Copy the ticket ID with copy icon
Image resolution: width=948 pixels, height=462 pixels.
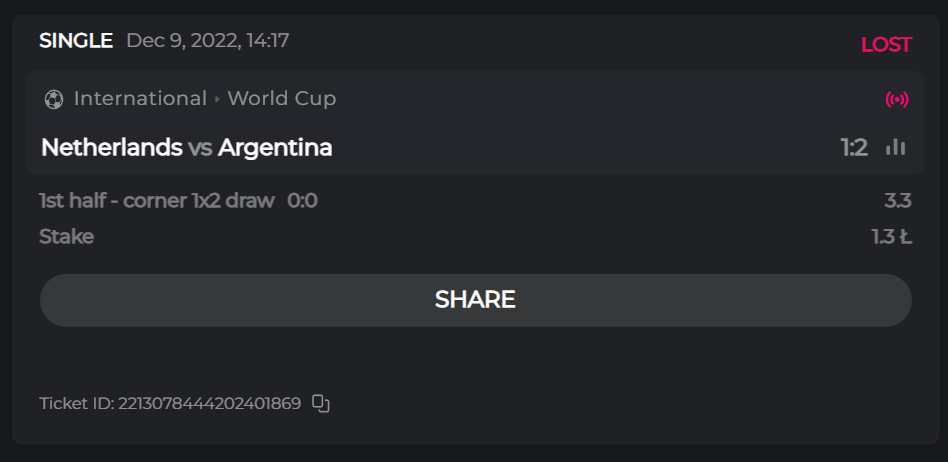(x=320, y=404)
